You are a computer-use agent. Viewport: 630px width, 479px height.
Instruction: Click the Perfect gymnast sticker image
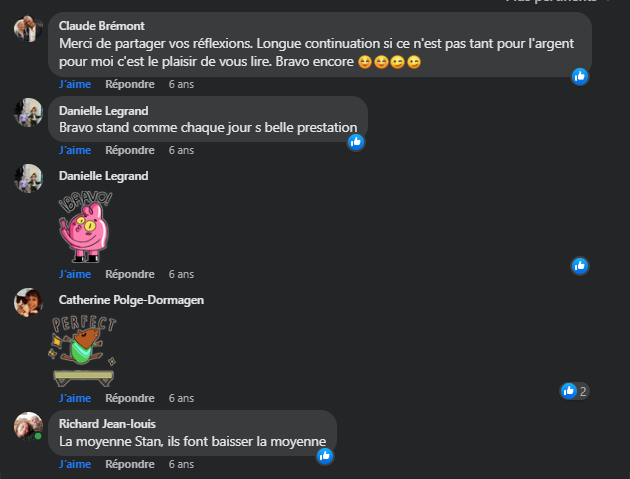[84, 351]
